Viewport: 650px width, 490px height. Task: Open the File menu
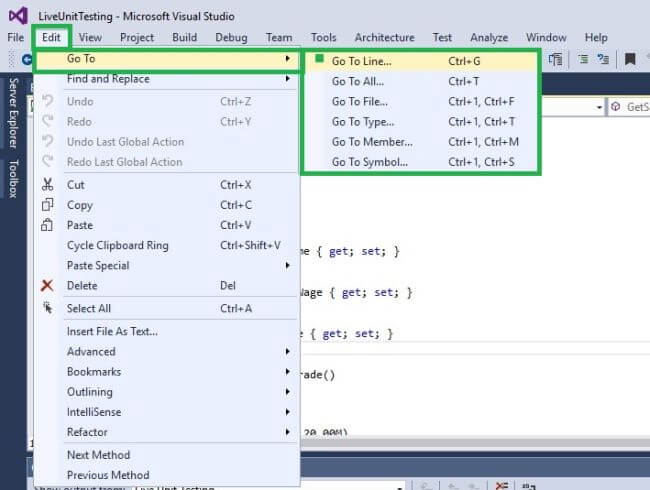16,37
